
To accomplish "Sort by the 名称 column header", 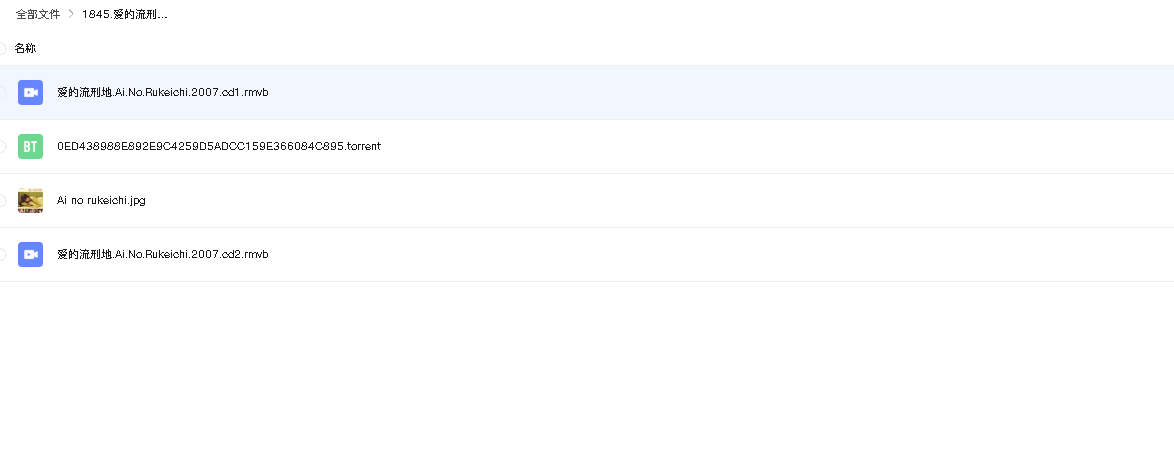I will coord(25,48).
